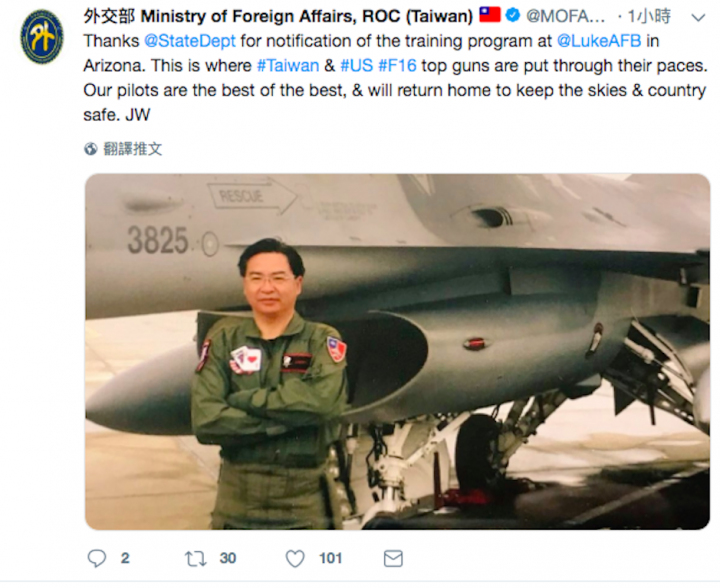Viewport: 720px width, 588px height.
Task: Open the @StateDept mention link
Action: click(190, 41)
